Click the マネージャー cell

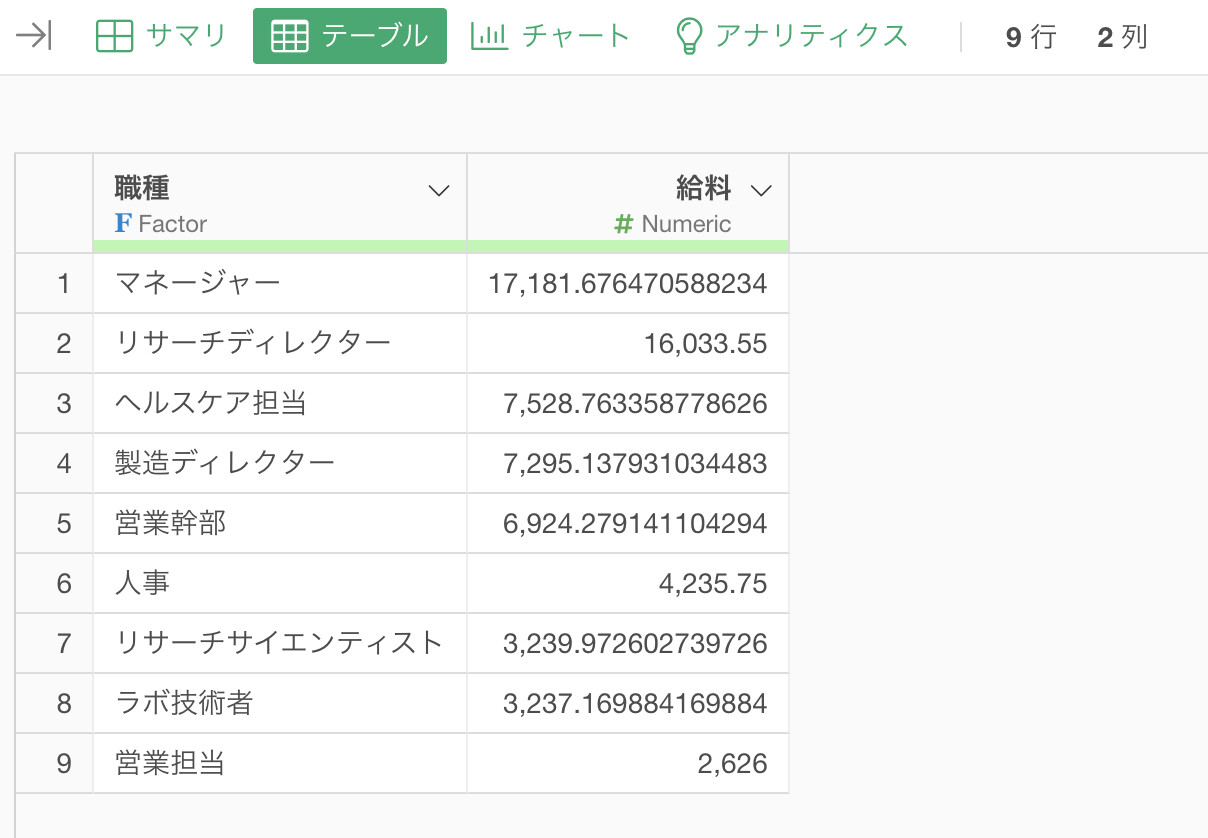coord(198,284)
